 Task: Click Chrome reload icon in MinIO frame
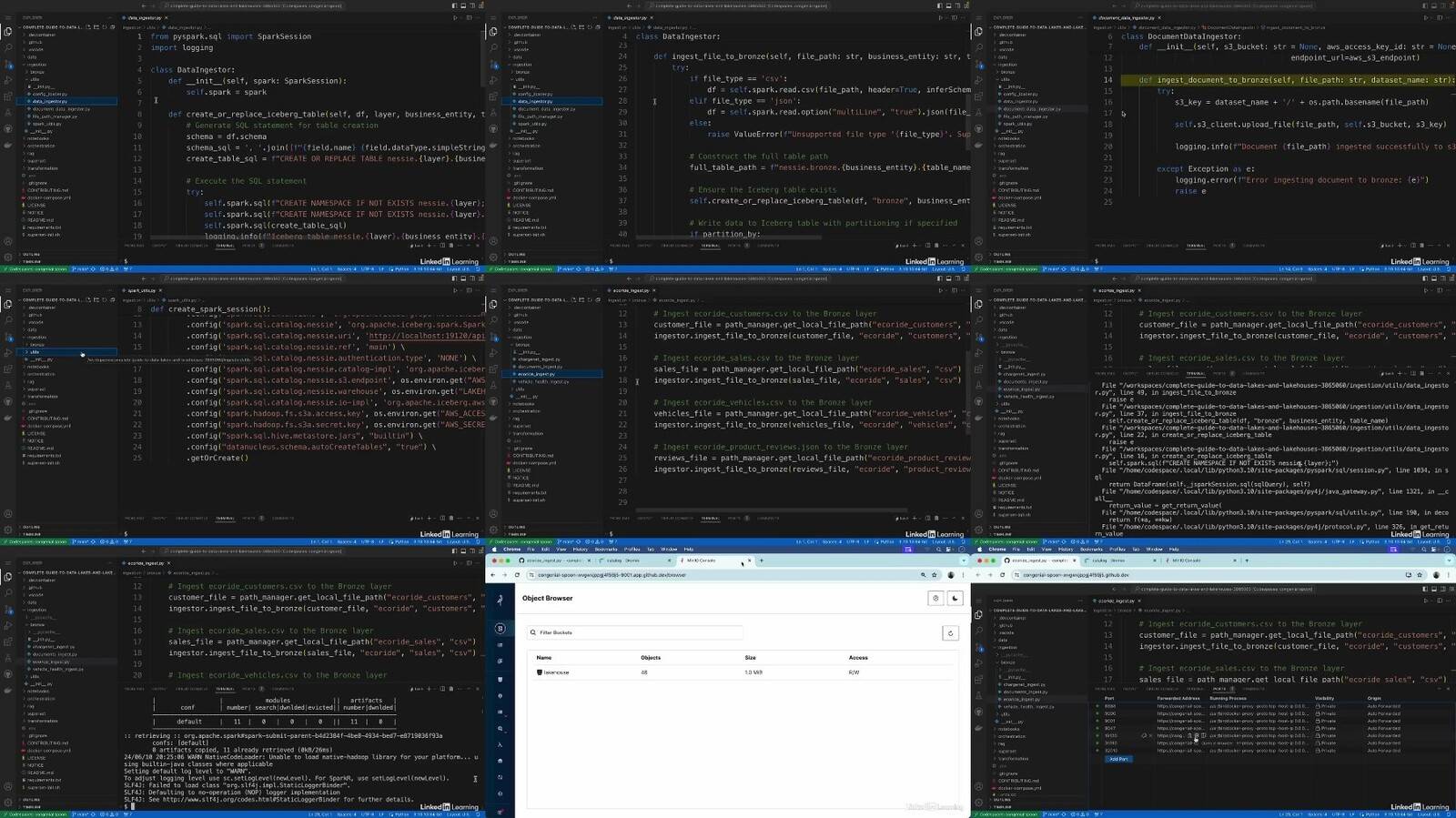[517, 575]
